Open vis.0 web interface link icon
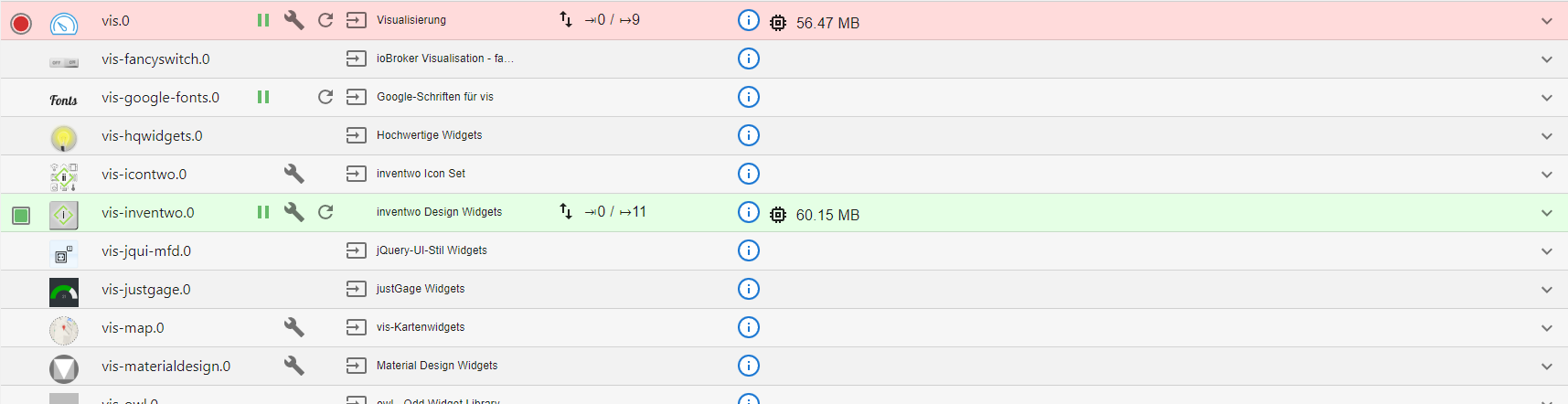Image resolution: width=1568 pixels, height=404 pixels. point(357,20)
